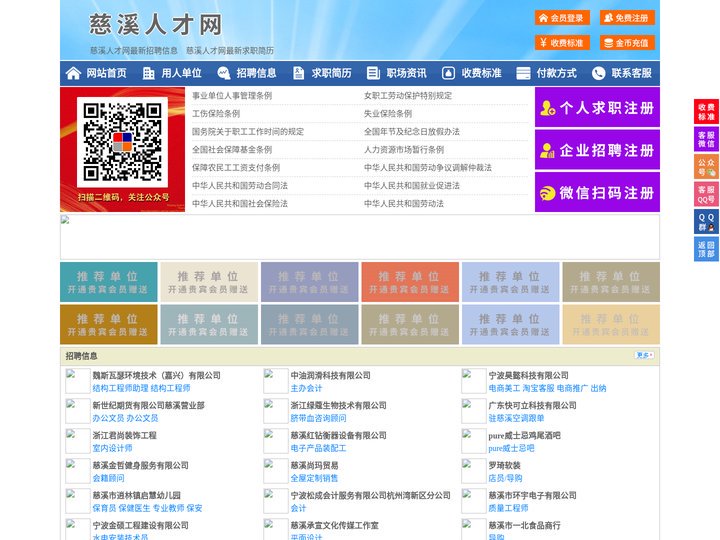Click the logo thumbnail for 宁波昊懿科技有限公司
The image size is (720, 540).
(473, 381)
